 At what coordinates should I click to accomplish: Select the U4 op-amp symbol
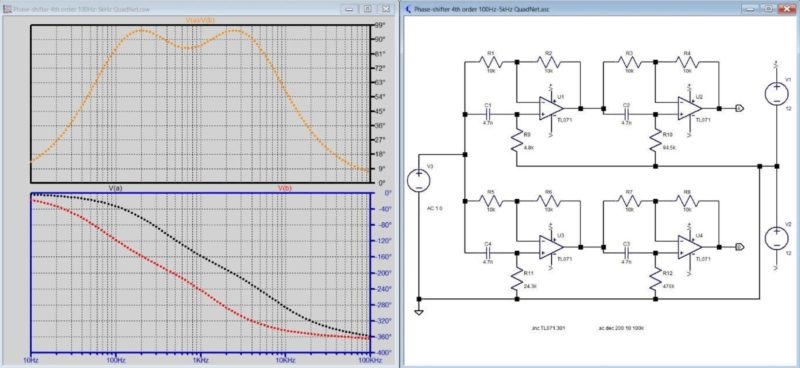[690, 247]
